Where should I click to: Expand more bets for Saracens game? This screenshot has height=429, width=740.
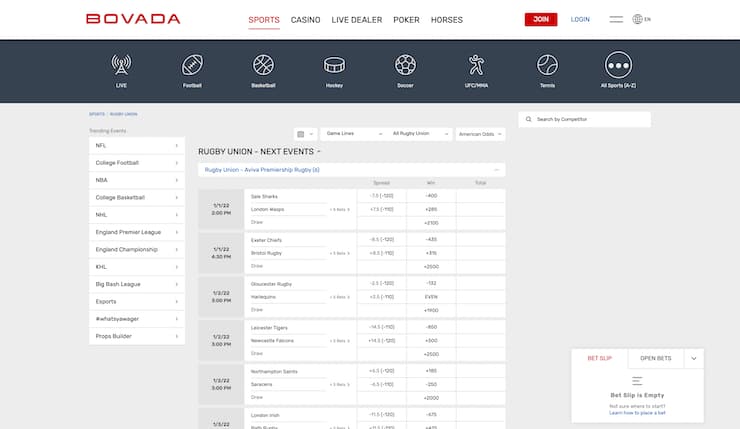tap(340, 385)
